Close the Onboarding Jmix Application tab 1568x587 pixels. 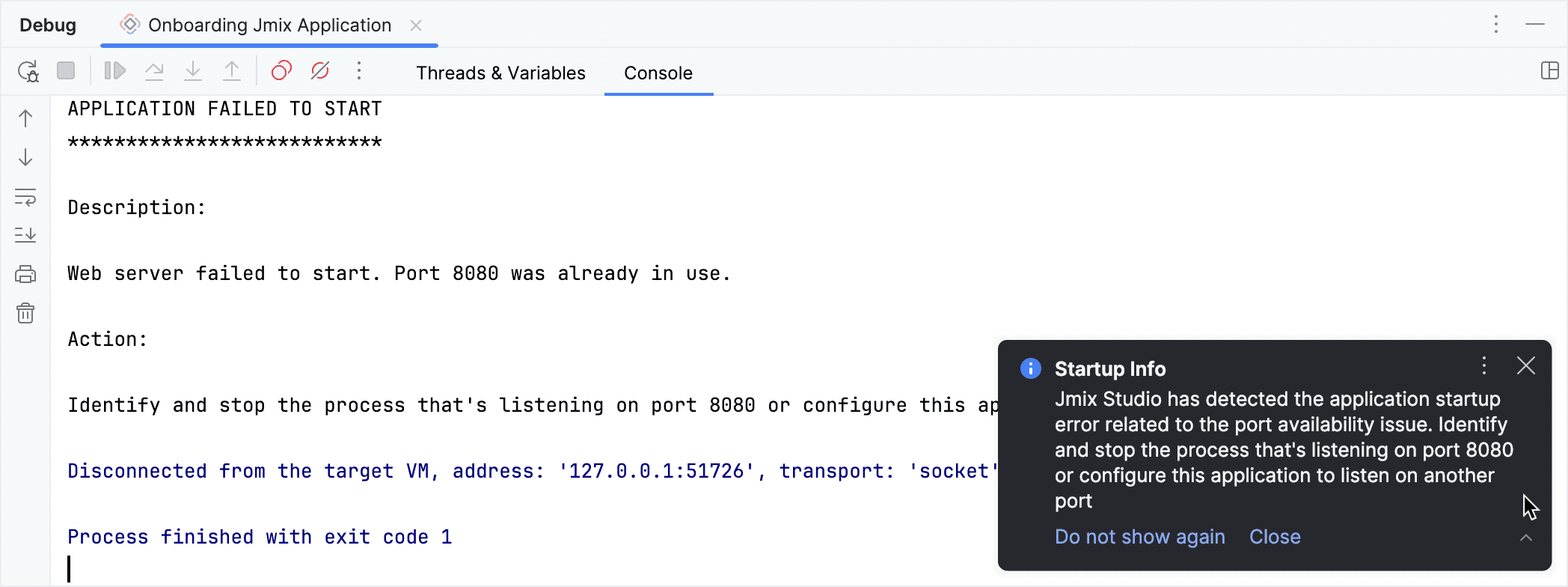[x=416, y=25]
